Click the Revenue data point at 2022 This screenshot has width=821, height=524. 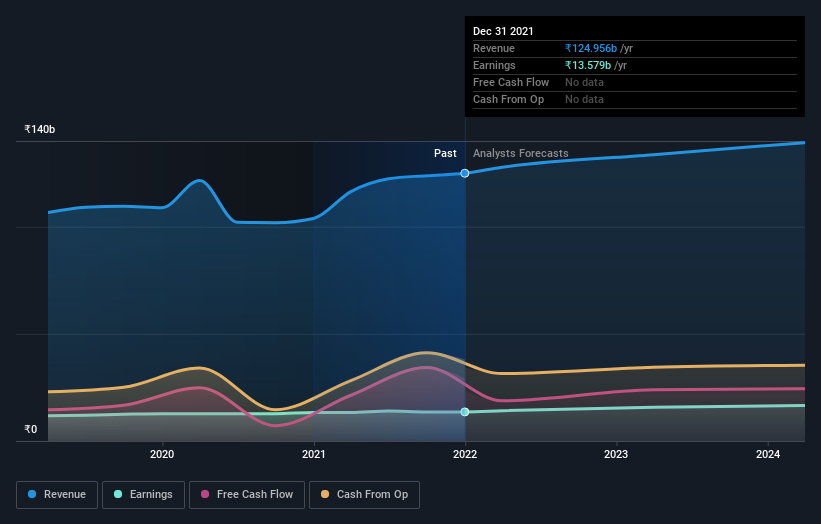click(x=464, y=173)
